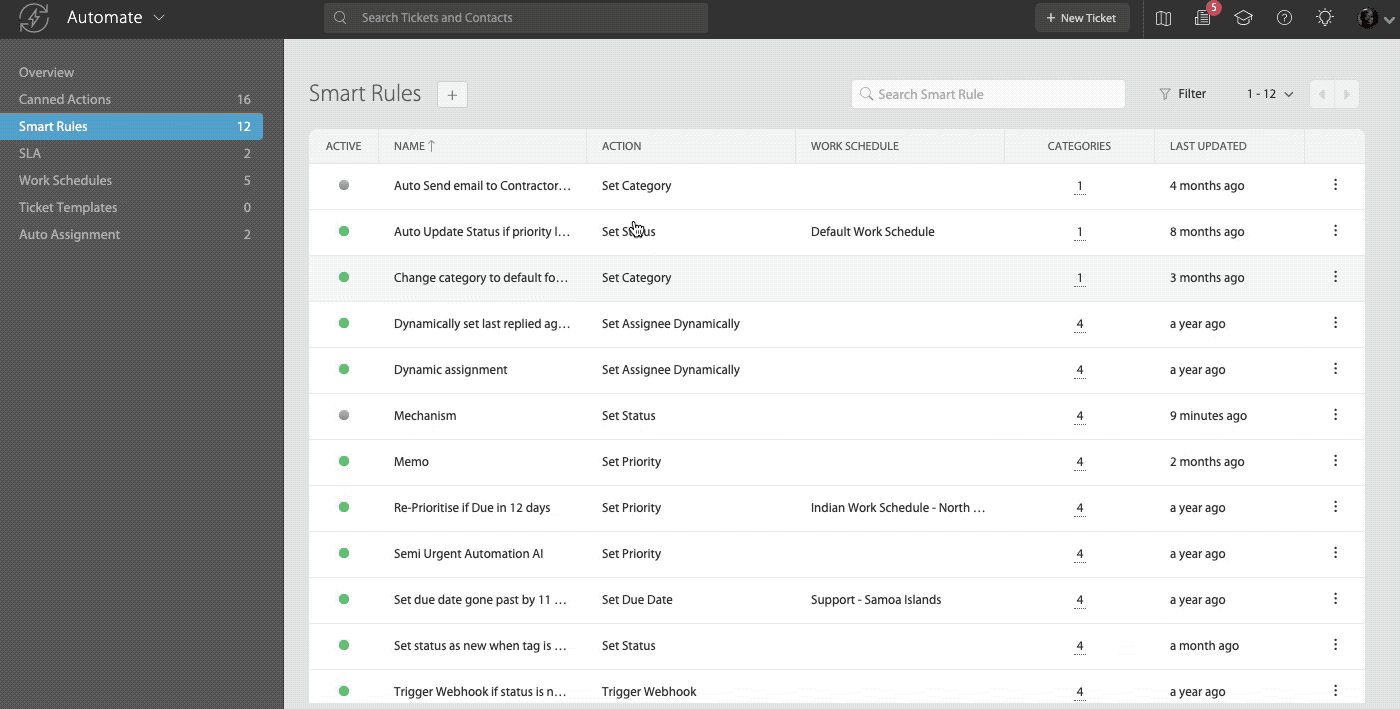Toggle active status of Re-Prioritise rule
This screenshot has width=1400, height=709.
344,507
